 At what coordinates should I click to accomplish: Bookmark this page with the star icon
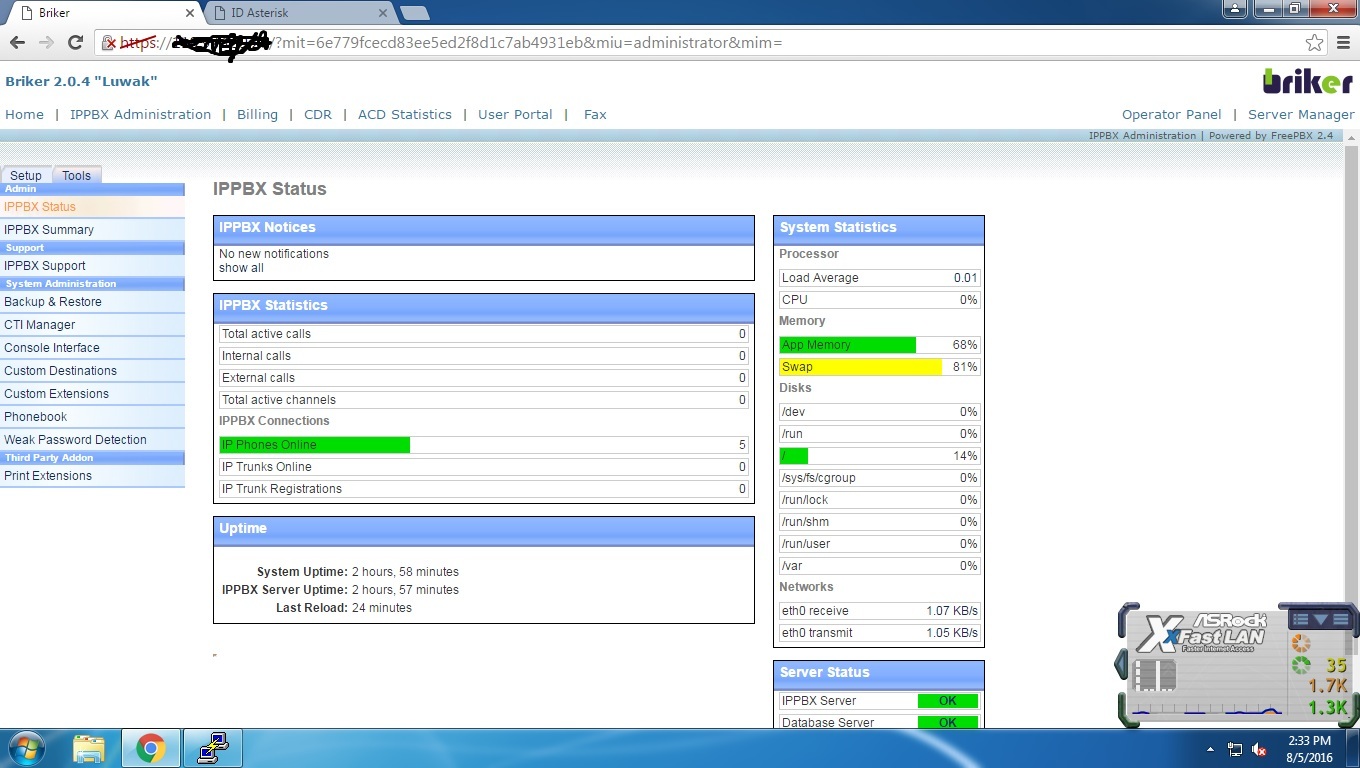tap(1314, 43)
